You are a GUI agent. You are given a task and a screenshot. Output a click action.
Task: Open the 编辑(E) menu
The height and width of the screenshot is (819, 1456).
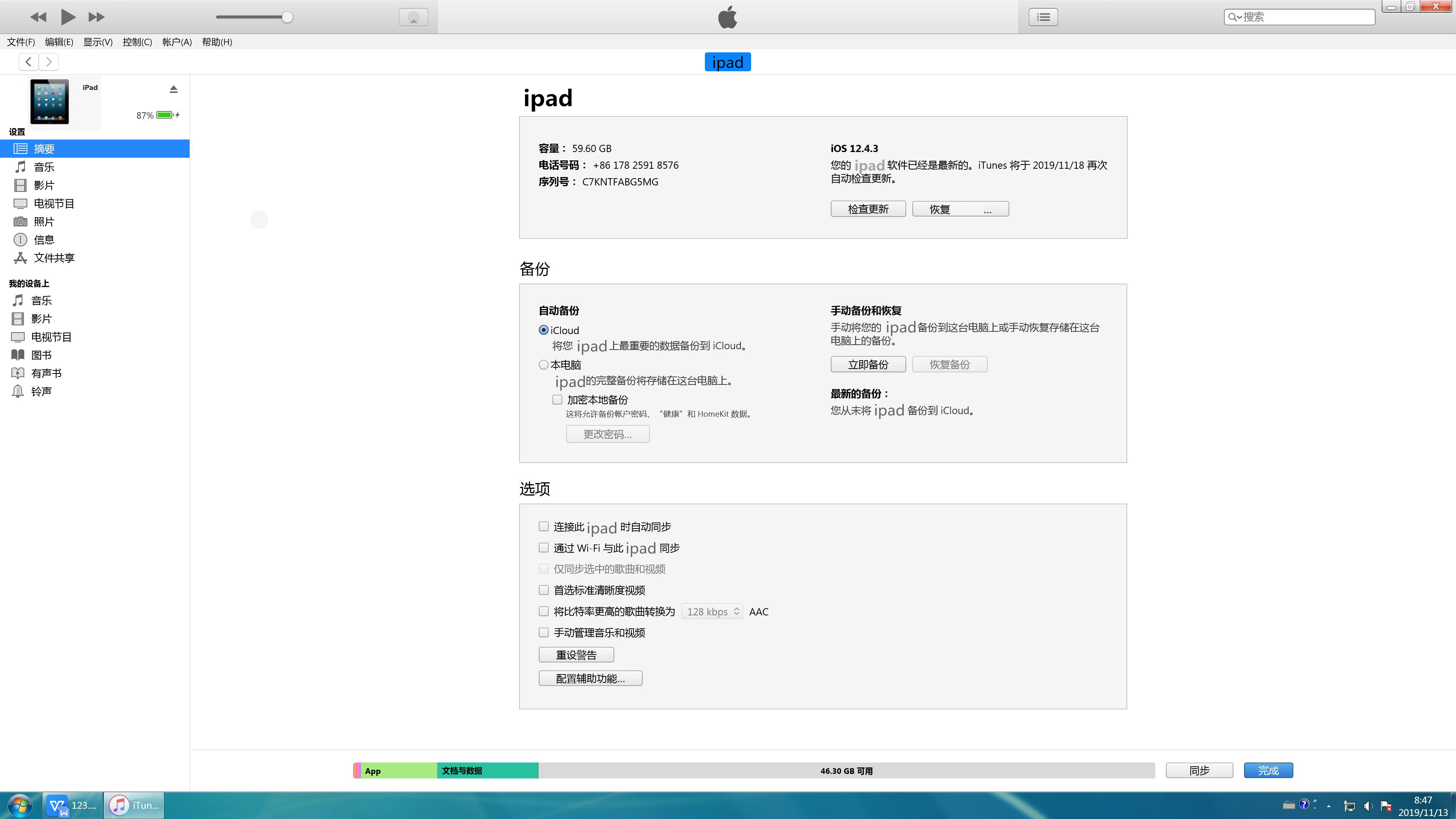[x=60, y=42]
